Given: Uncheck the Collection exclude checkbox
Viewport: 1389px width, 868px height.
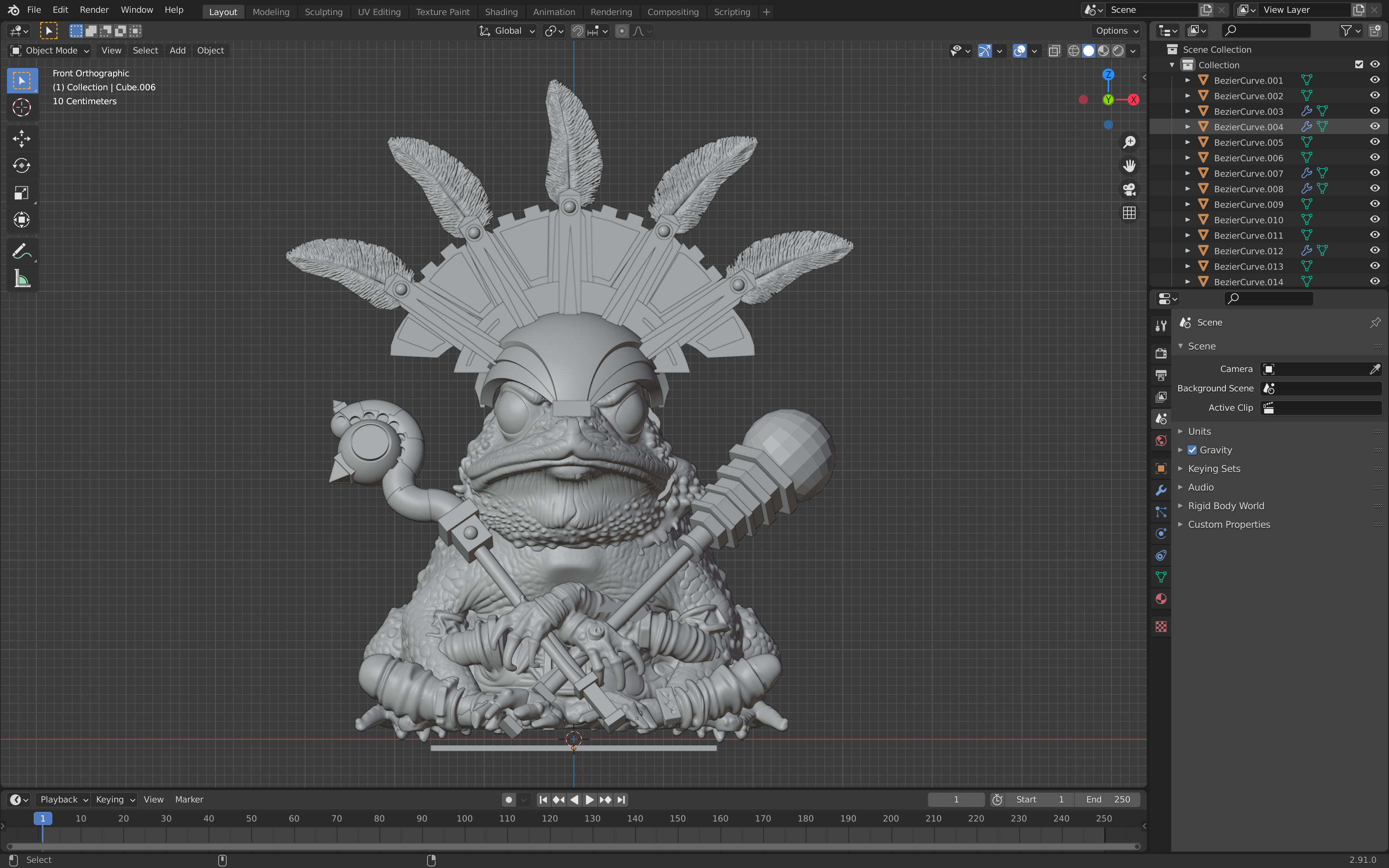Looking at the screenshot, I should 1359,64.
